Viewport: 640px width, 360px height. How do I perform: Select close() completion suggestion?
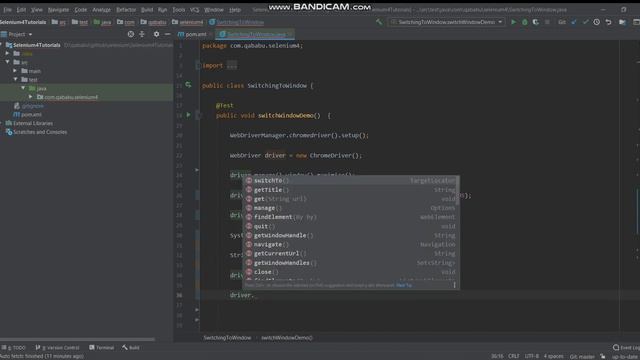pyautogui.click(x=351, y=272)
